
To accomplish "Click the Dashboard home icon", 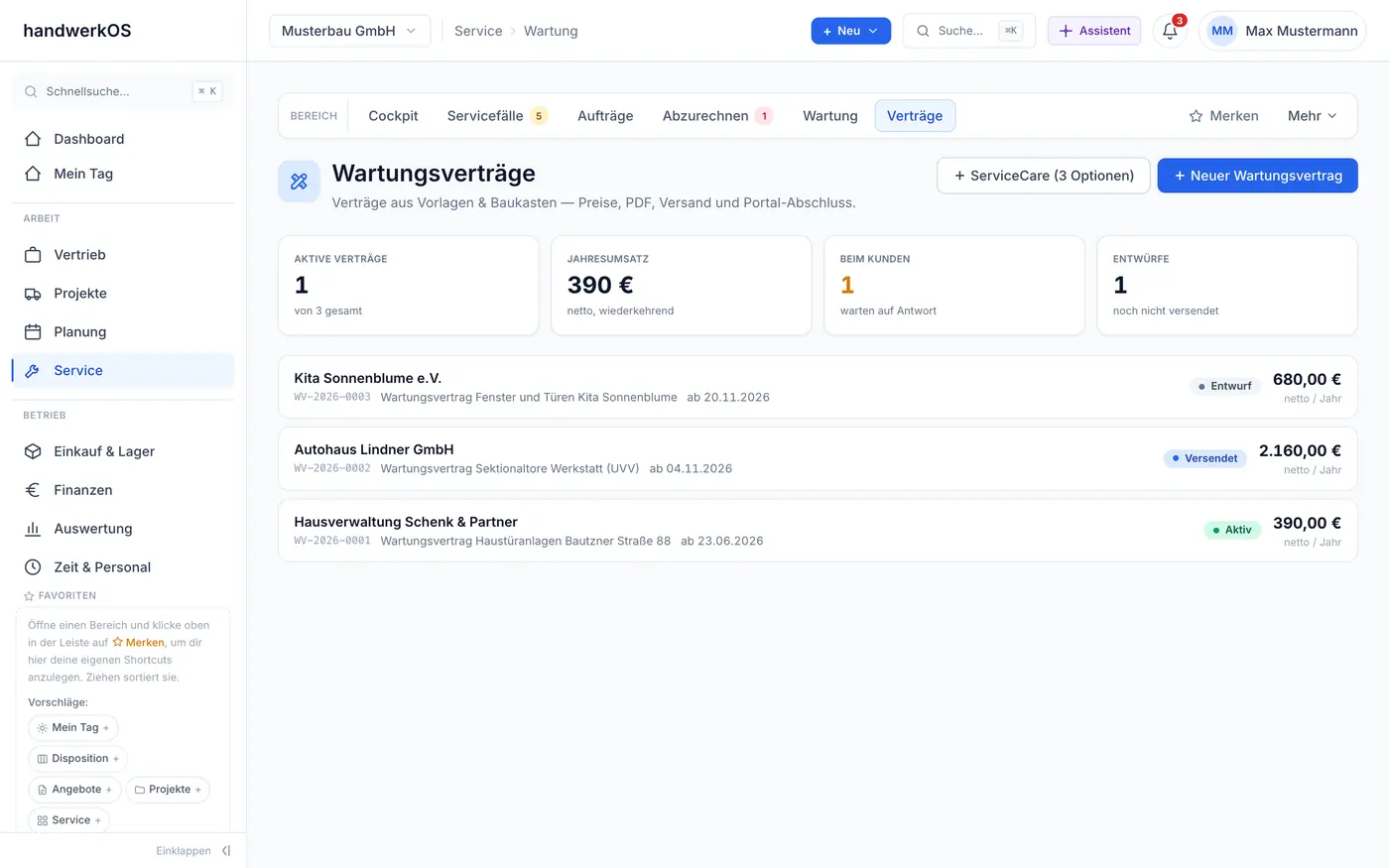I will pos(33,139).
